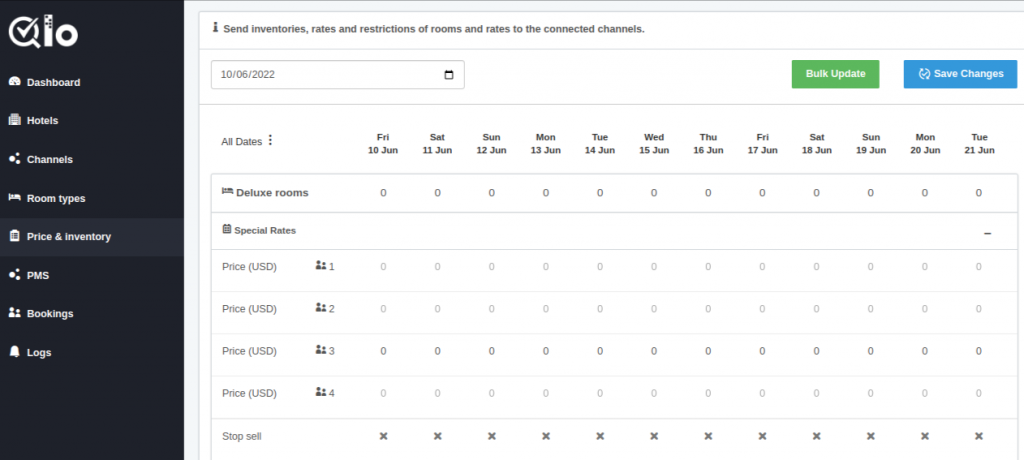Click the Logs bell icon
Viewport: 1024px width, 460px height.
click(x=14, y=352)
